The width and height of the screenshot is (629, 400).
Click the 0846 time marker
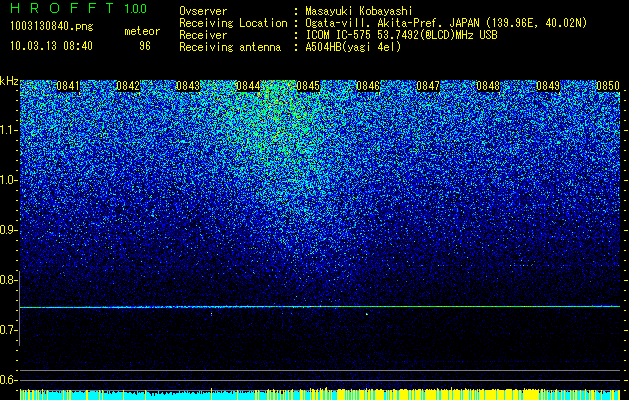click(368, 86)
